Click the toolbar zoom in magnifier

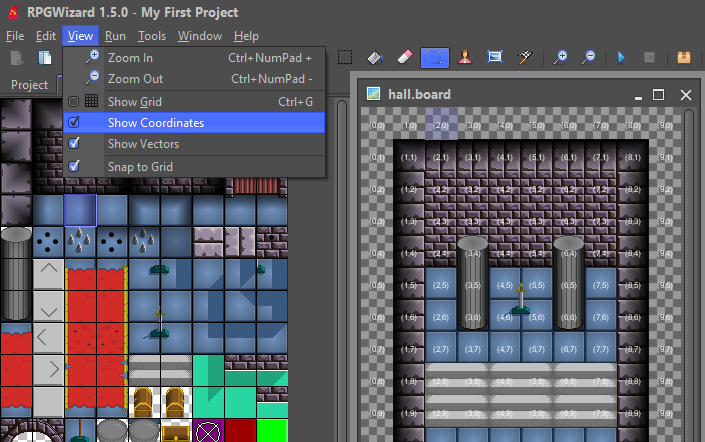(x=561, y=58)
